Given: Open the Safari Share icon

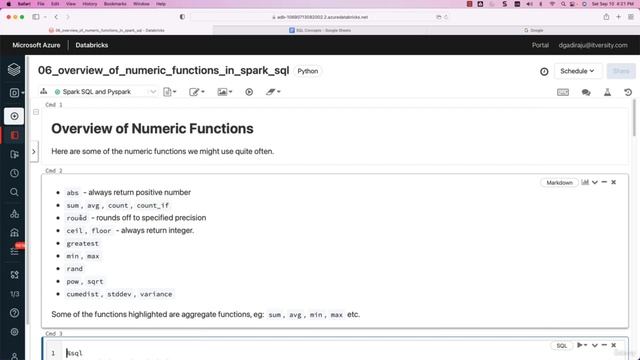Looking at the screenshot, I should [x=607, y=17].
